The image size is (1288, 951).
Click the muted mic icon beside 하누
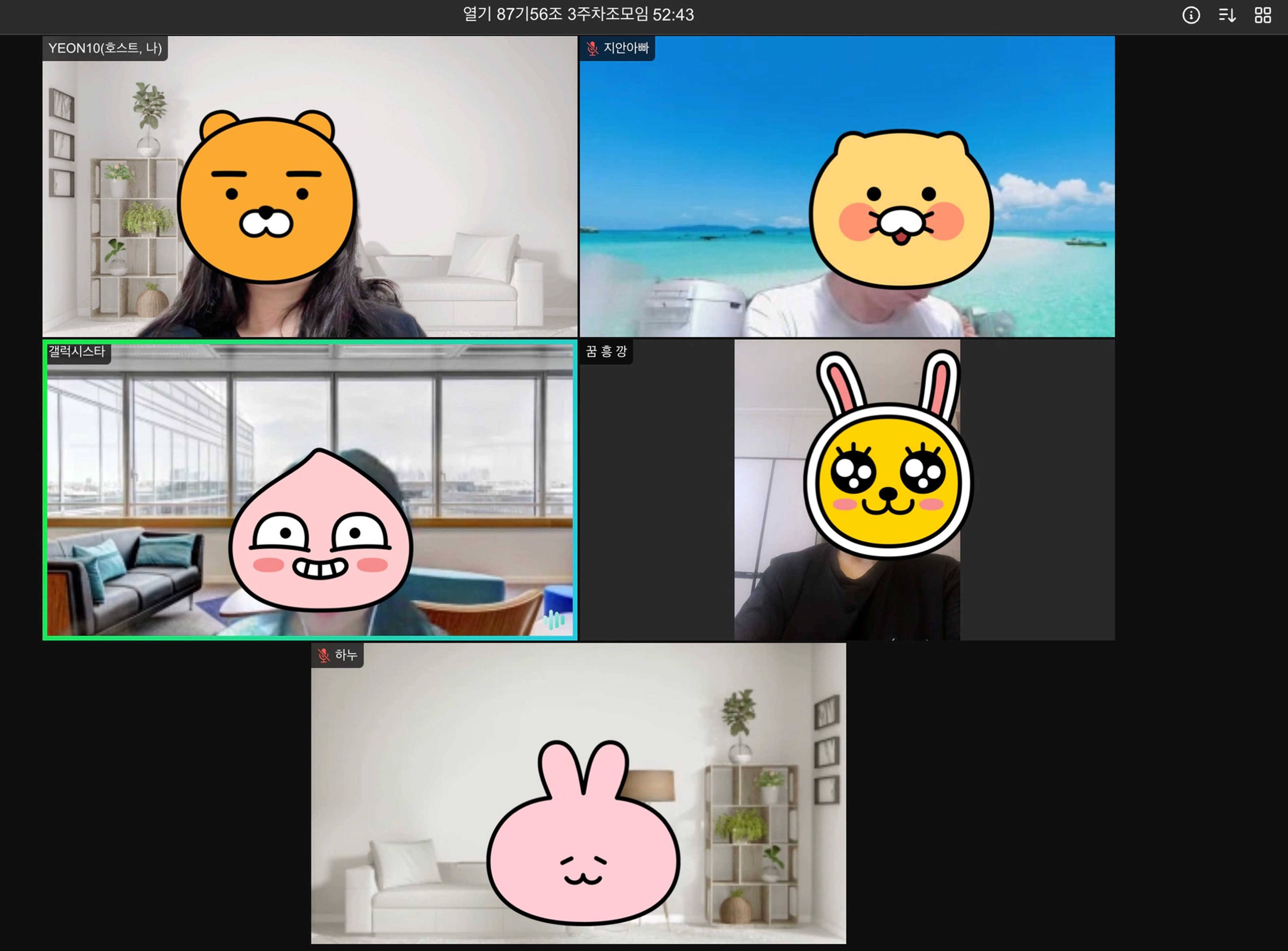coord(324,655)
